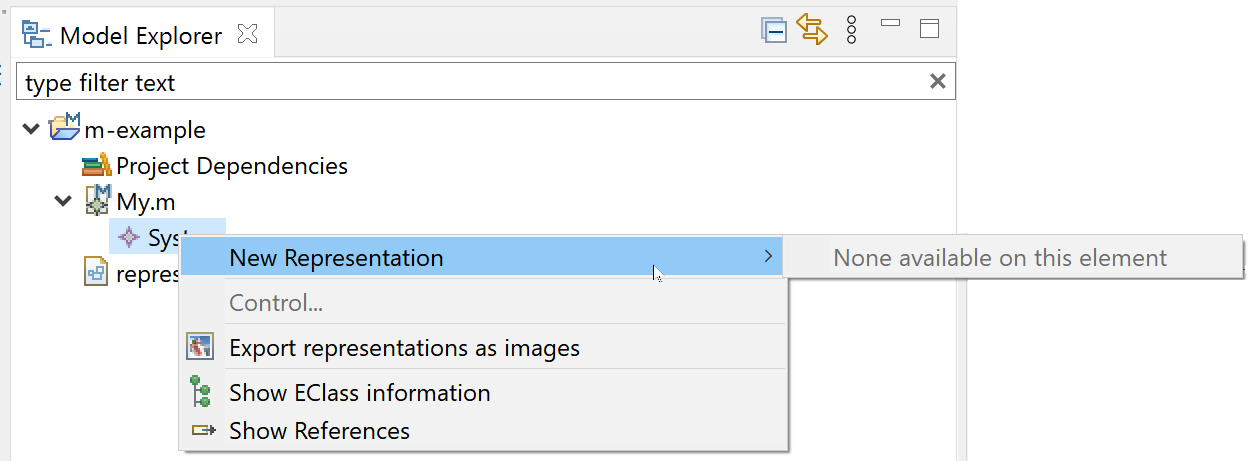Select the Show References menu item
This screenshot has height=461, width=1257.
319,431
